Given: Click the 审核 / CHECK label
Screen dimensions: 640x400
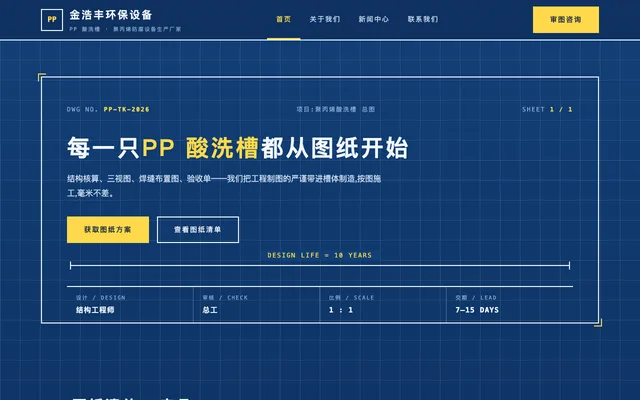Looking at the screenshot, I should click(x=225, y=298).
